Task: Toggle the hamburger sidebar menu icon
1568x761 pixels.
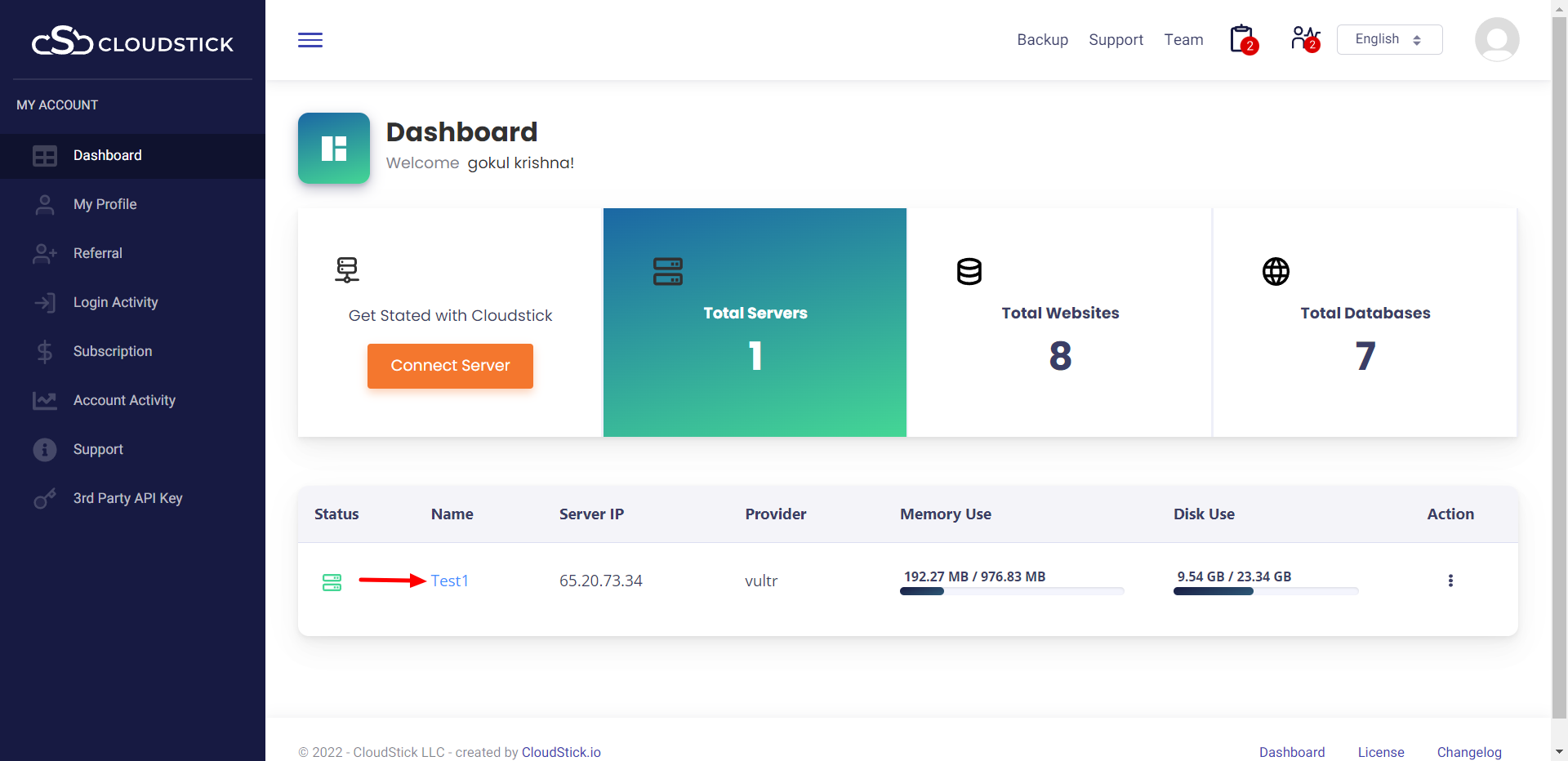Action: tap(310, 40)
